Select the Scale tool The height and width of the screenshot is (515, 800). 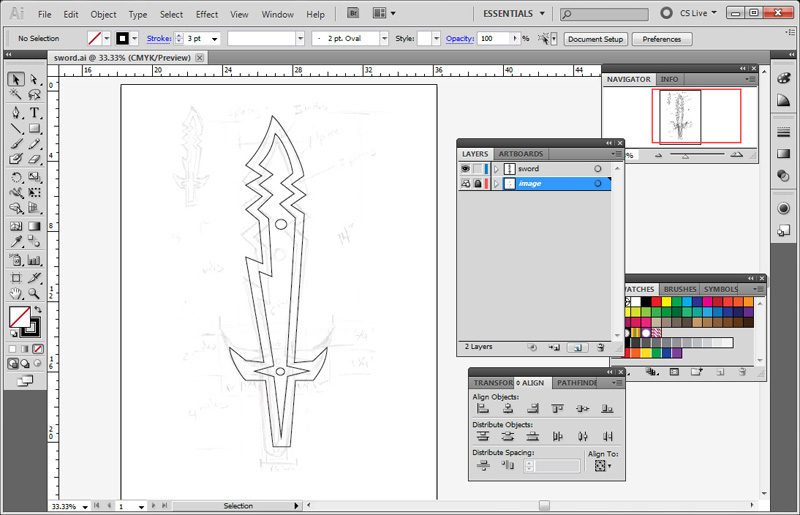click(x=34, y=177)
